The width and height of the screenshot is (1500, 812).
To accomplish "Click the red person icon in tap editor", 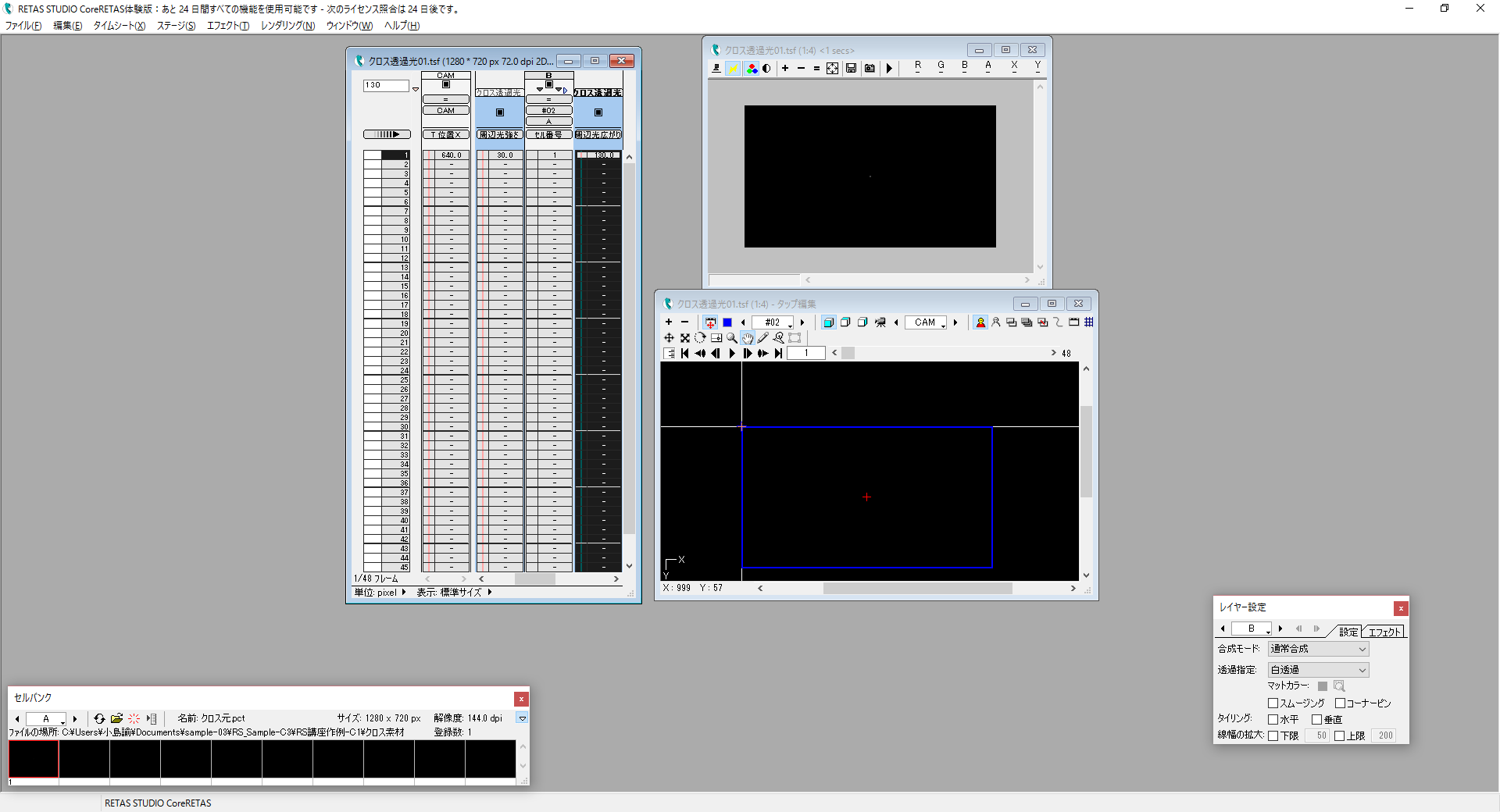I will point(980,322).
